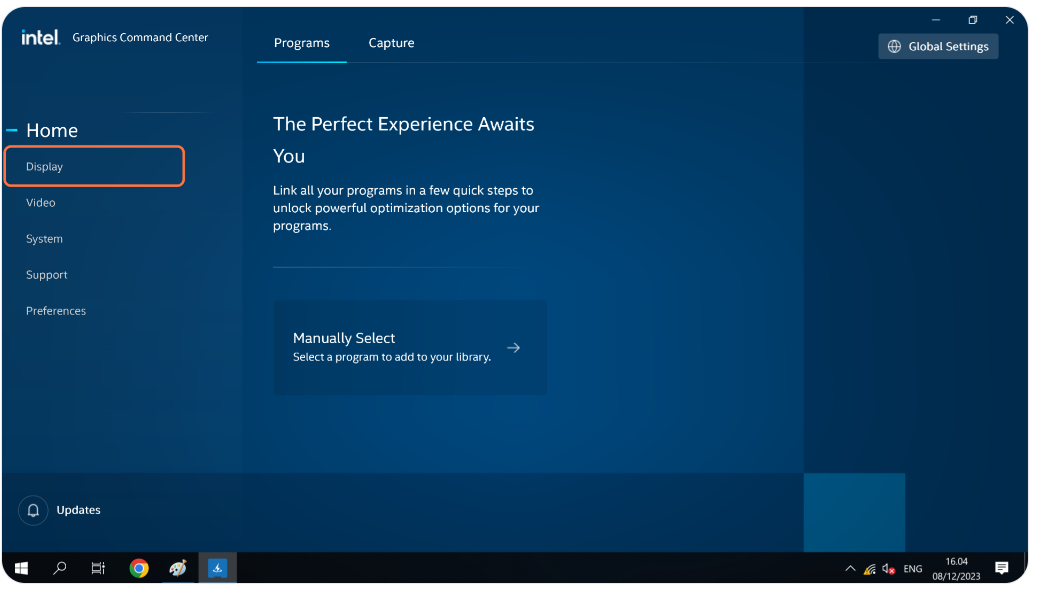The height and width of the screenshot is (592, 1037).
Task: Open Preferences from the left sidebar
Action: (x=56, y=311)
